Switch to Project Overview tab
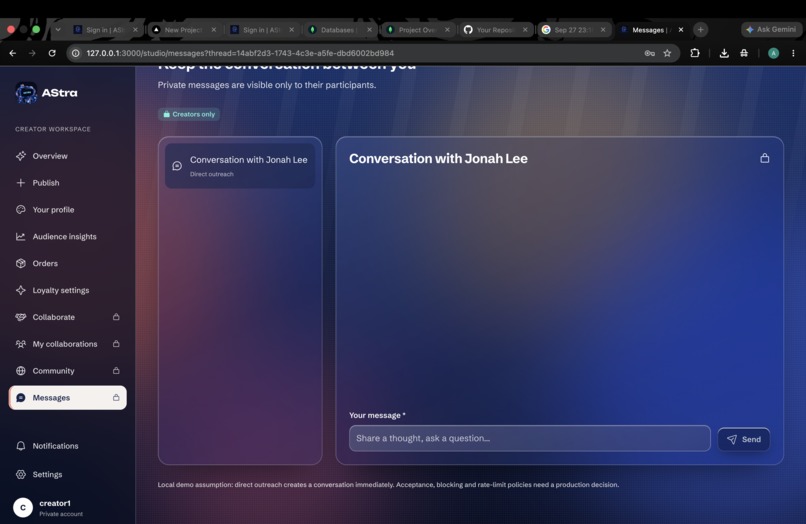The height and width of the screenshot is (524, 806). pyautogui.click(x=417, y=30)
